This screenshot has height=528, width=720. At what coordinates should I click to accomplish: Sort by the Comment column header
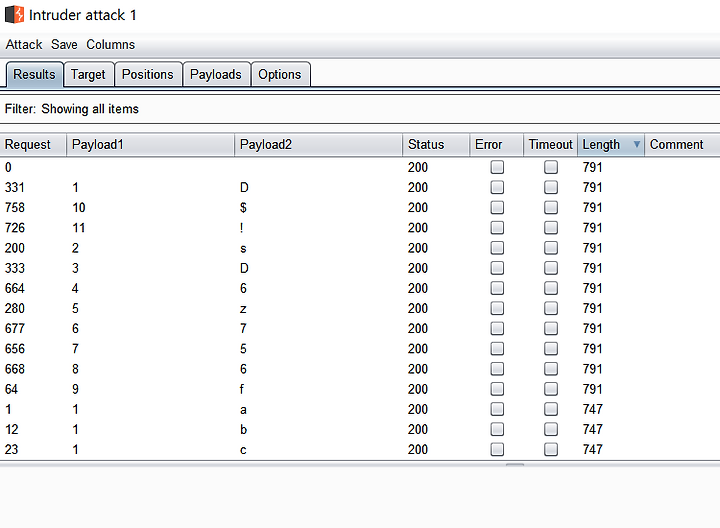tap(682, 145)
